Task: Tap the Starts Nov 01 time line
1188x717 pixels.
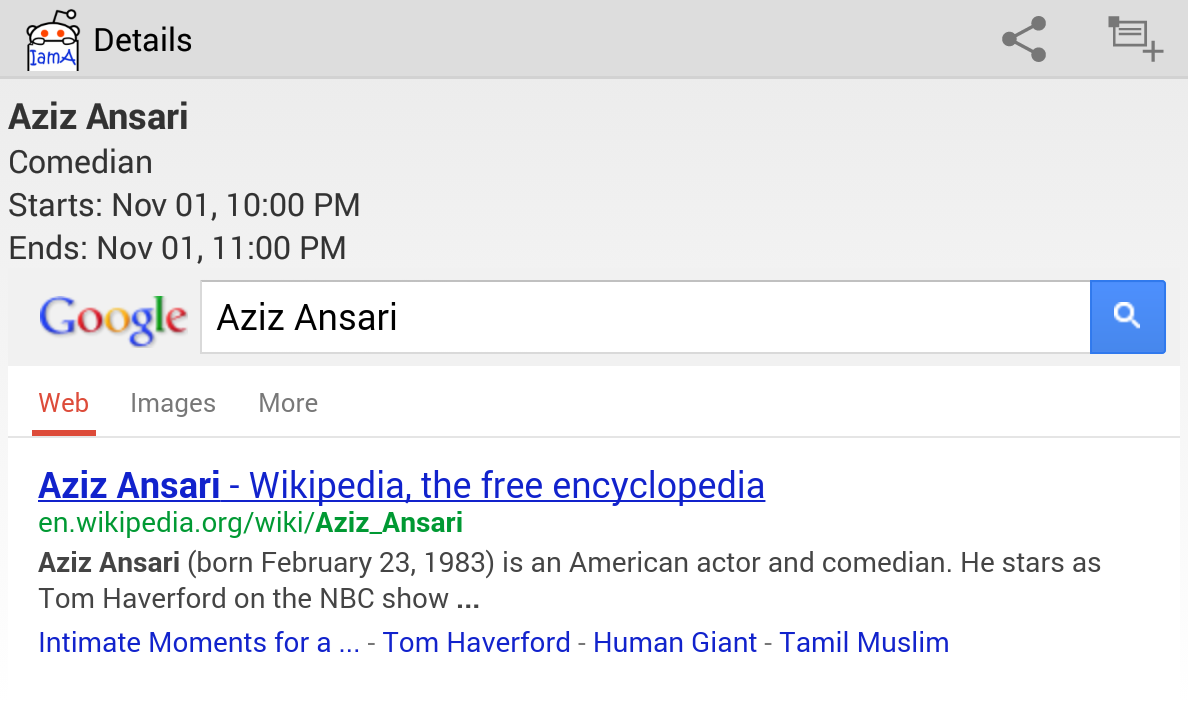Action: [x=184, y=205]
